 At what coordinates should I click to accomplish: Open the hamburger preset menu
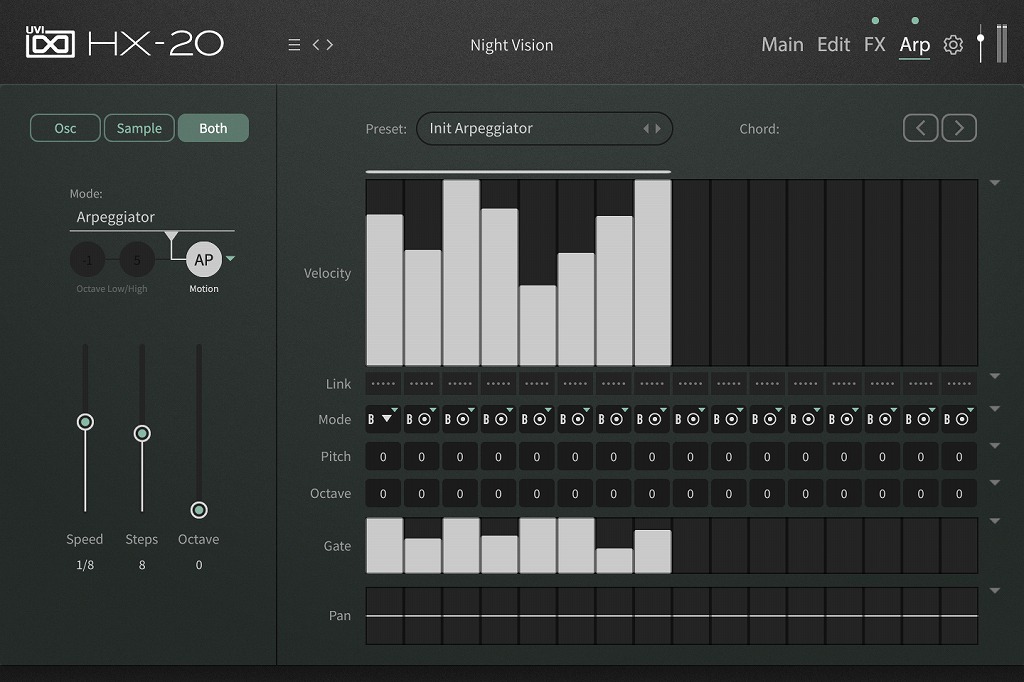click(294, 45)
